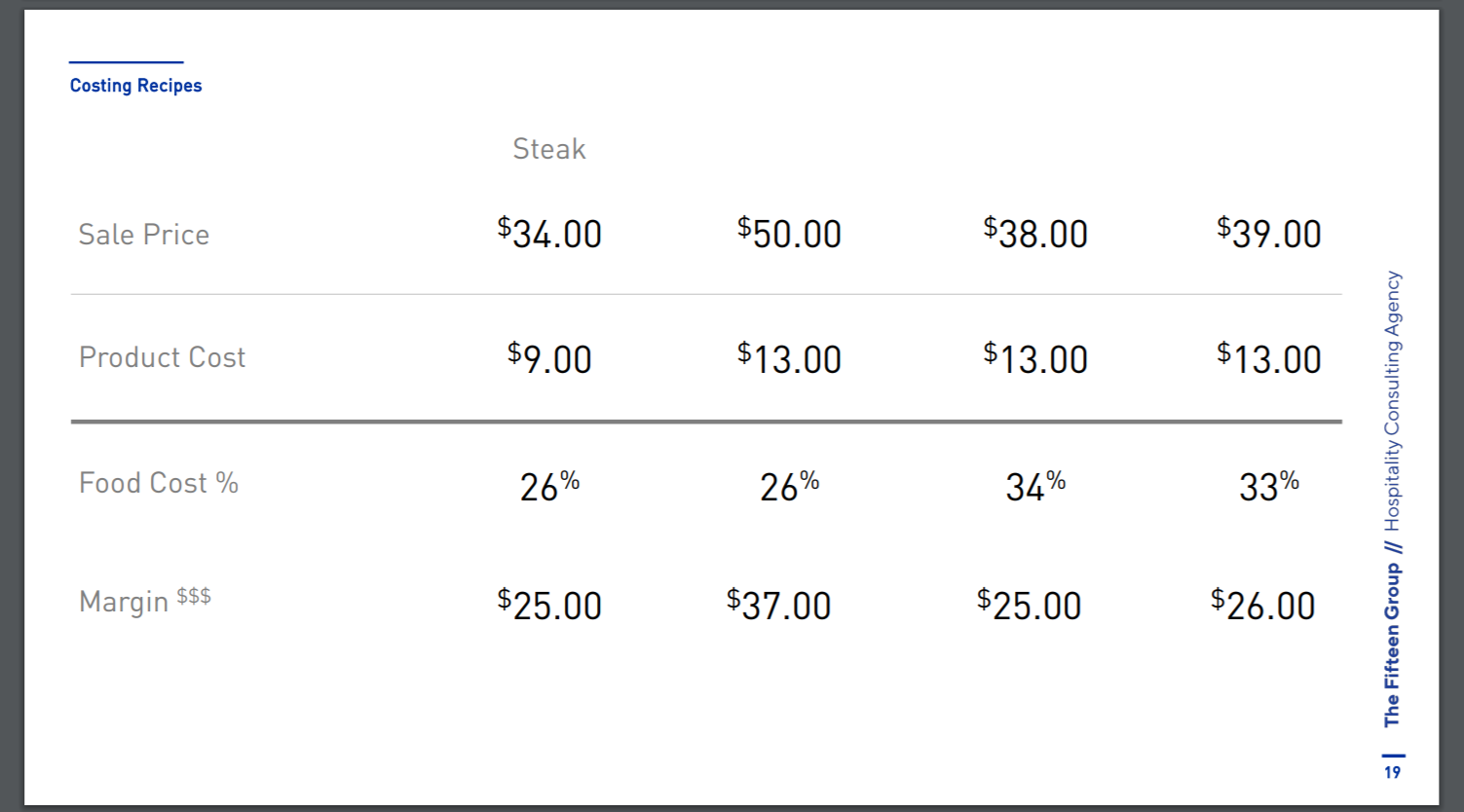Click page number 19
Image resolution: width=1464 pixels, height=812 pixels.
pos(1393,772)
